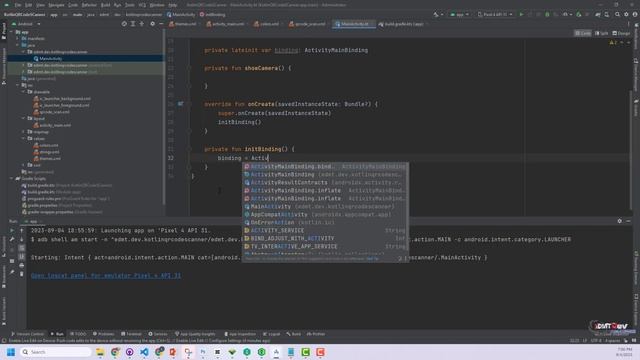Open the Terminal tool window tab
Image resolution: width=640 pixels, height=360 pixels.
click(x=131, y=334)
